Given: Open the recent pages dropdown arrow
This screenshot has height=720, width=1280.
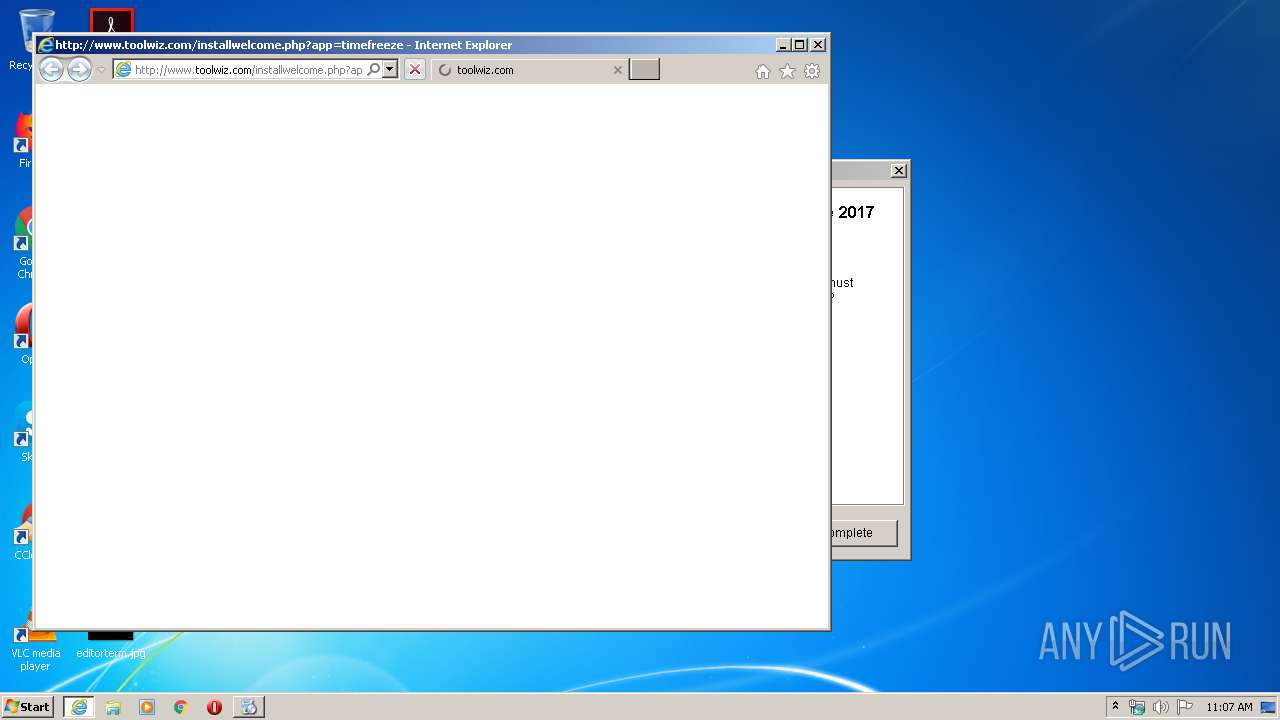Looking at the screenshot, I should coord(101,70).
